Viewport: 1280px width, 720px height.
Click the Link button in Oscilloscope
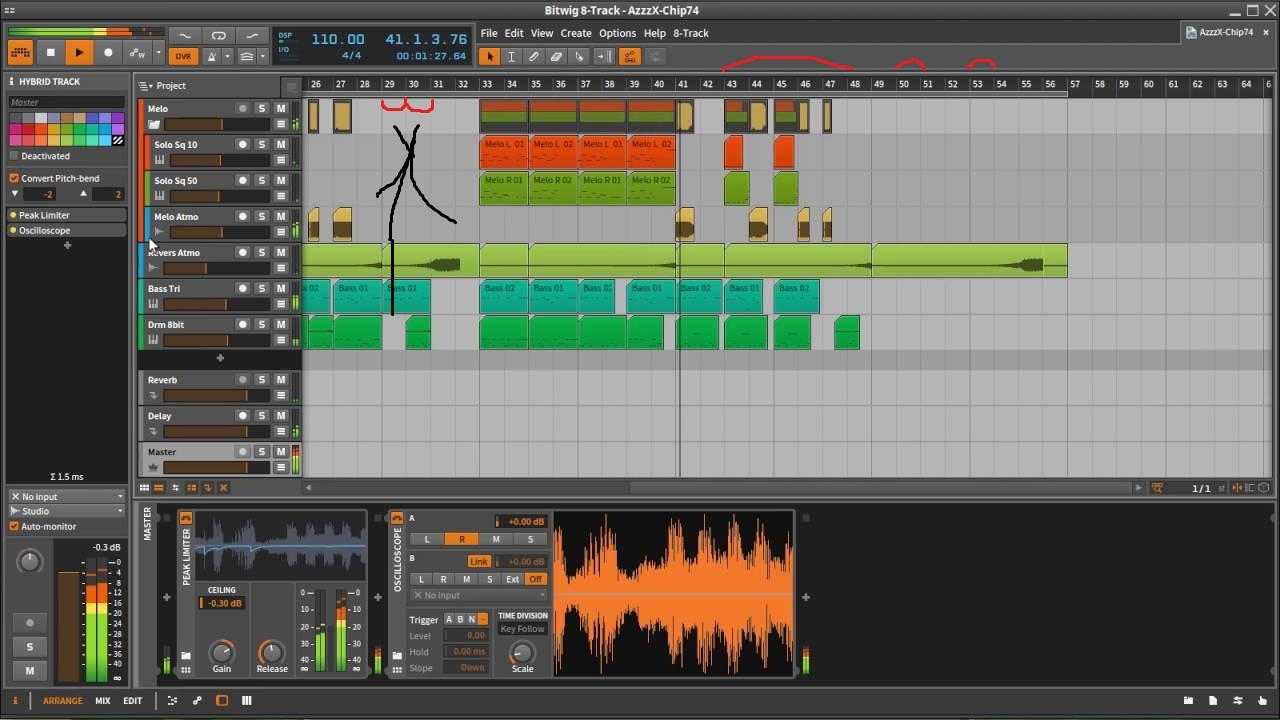[x=479, y=561]
